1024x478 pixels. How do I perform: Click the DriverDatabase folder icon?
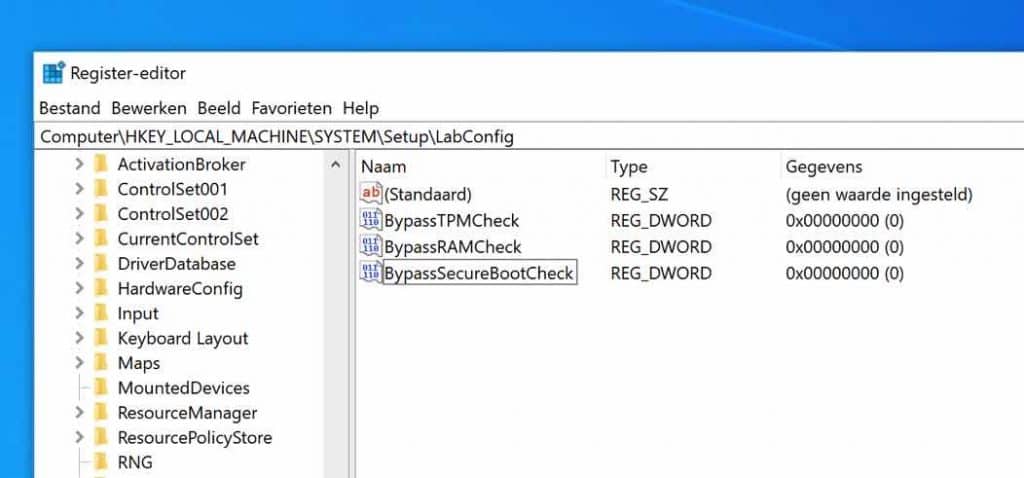(x=101, y=263)
